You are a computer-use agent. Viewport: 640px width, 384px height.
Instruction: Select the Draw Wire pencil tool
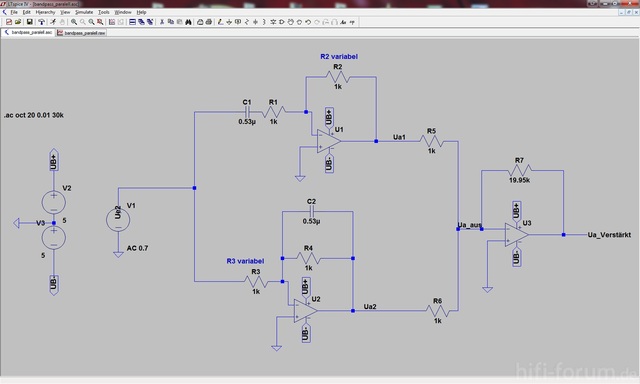pyautogui.click(x=220, y=22)
